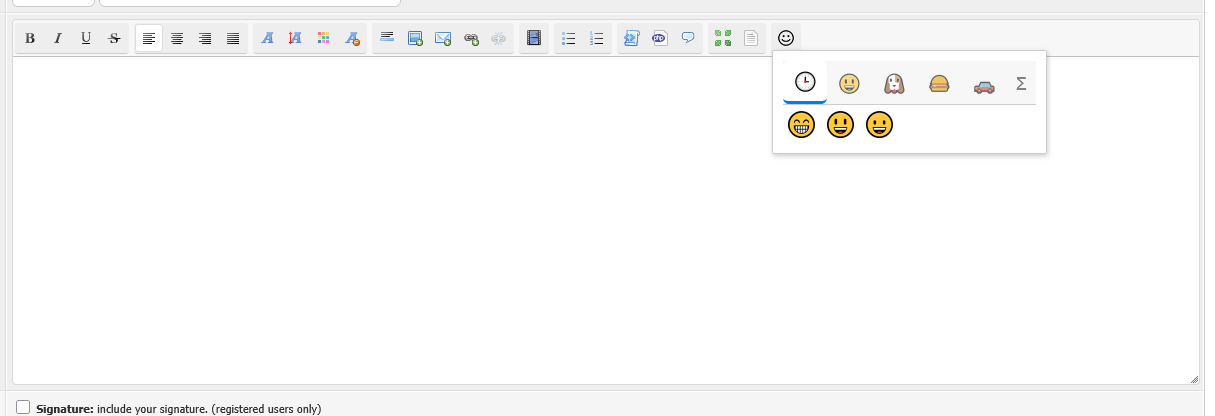Open the font size option
Screen dimensions: 1215x416
[x=295, y=39]
